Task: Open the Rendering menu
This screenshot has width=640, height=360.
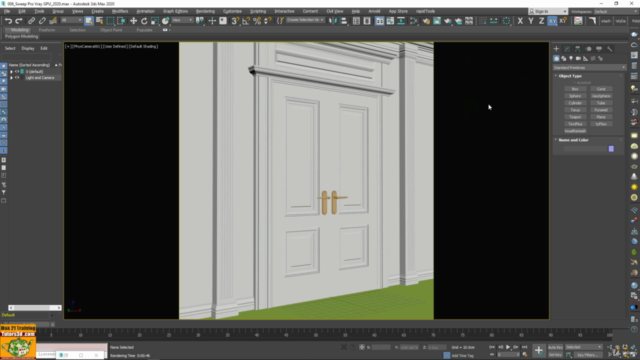Action: (x=205, y=11)
